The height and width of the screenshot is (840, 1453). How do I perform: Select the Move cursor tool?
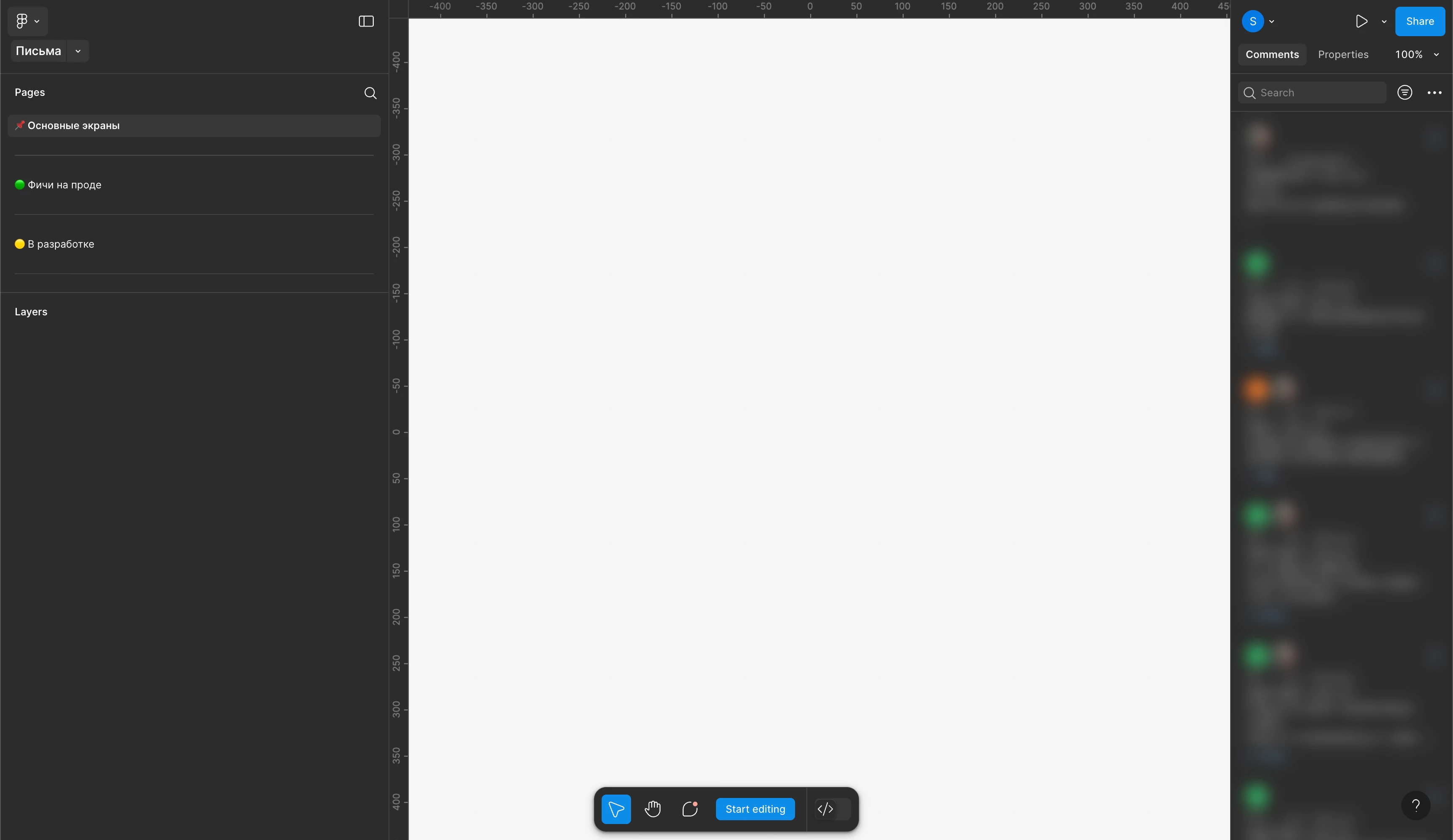pyautogui.click(x=616, y=809)
